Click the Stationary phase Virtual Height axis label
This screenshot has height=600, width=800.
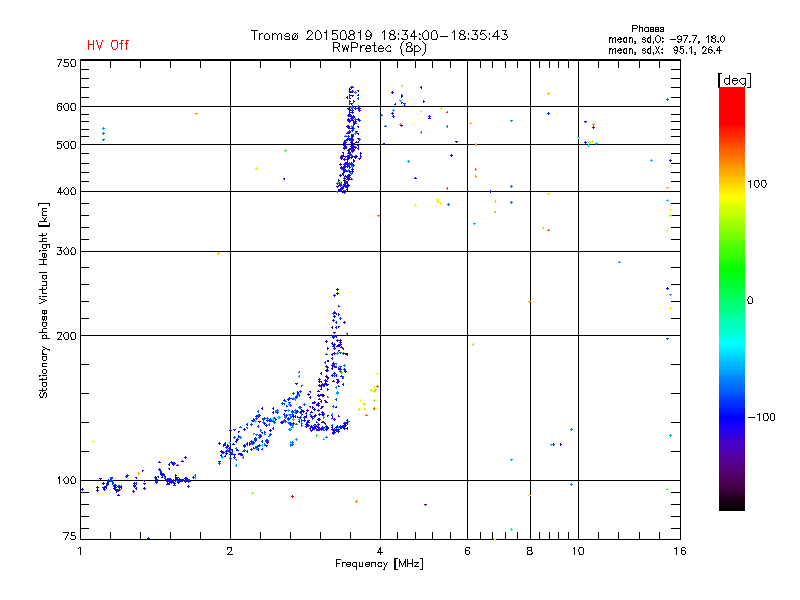pyautogui.click(x=44, y=301)
